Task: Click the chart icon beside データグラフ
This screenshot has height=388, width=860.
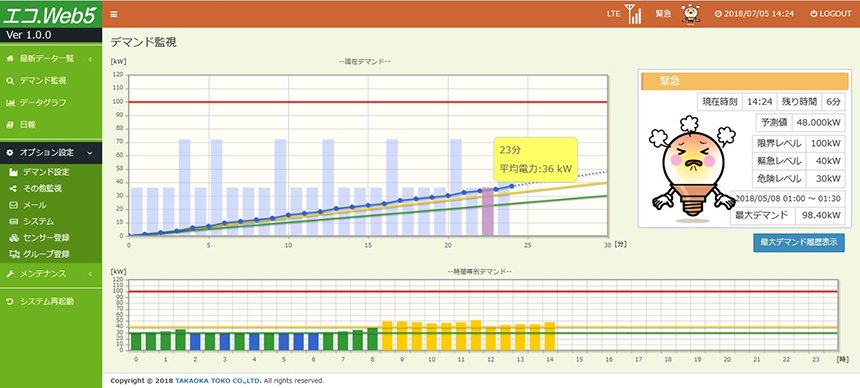Action: [x=10, y=103]
